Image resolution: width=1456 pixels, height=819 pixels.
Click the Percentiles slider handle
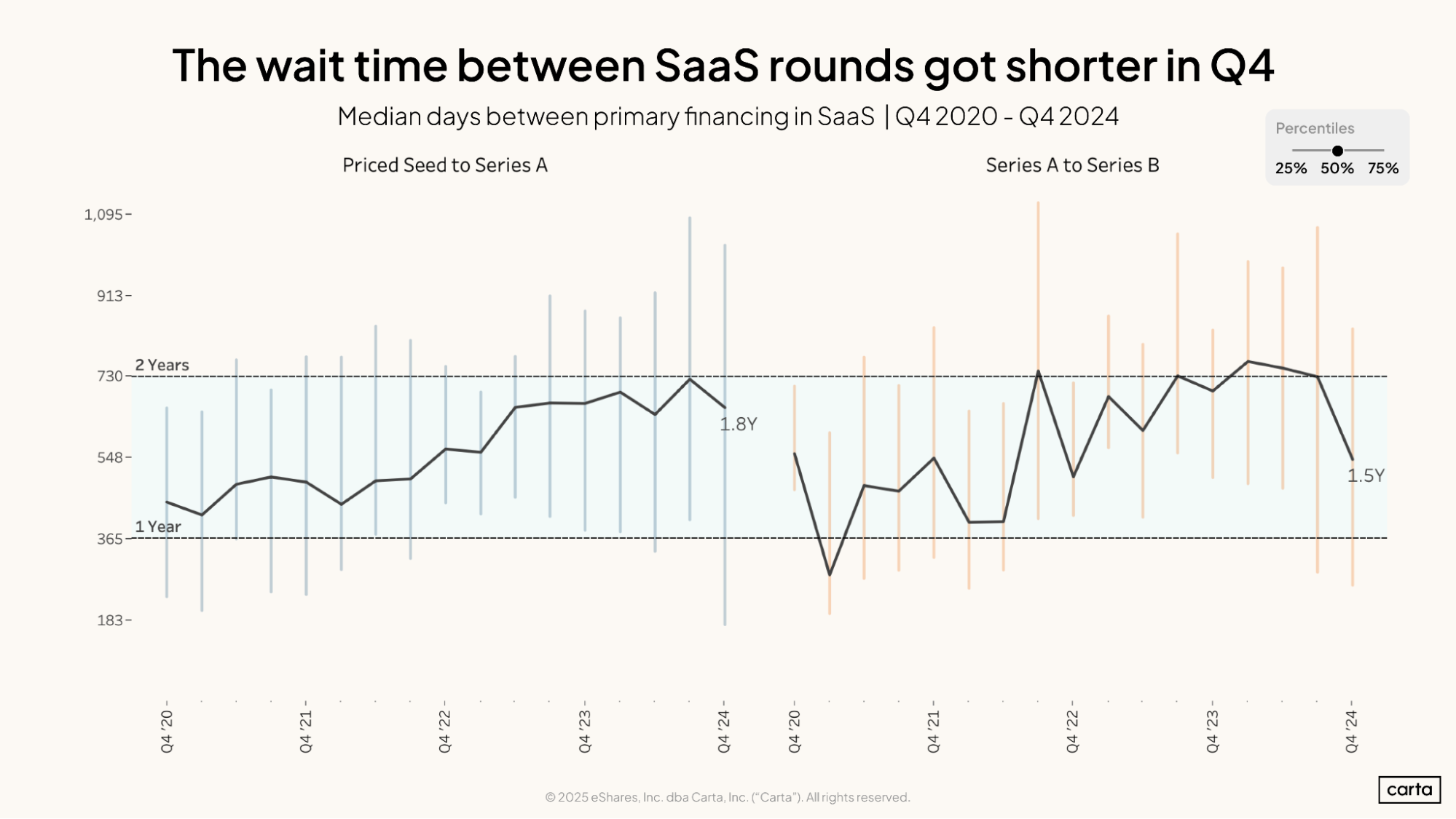(x=1337, y=151)
